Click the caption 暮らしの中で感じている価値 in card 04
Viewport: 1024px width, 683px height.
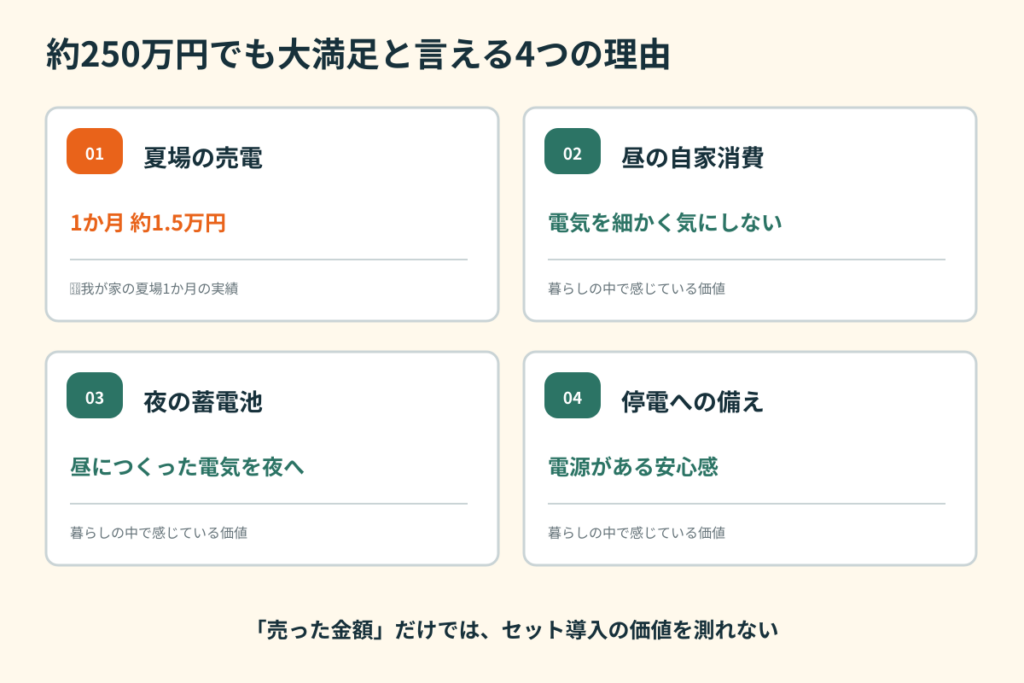click(636, 533)
